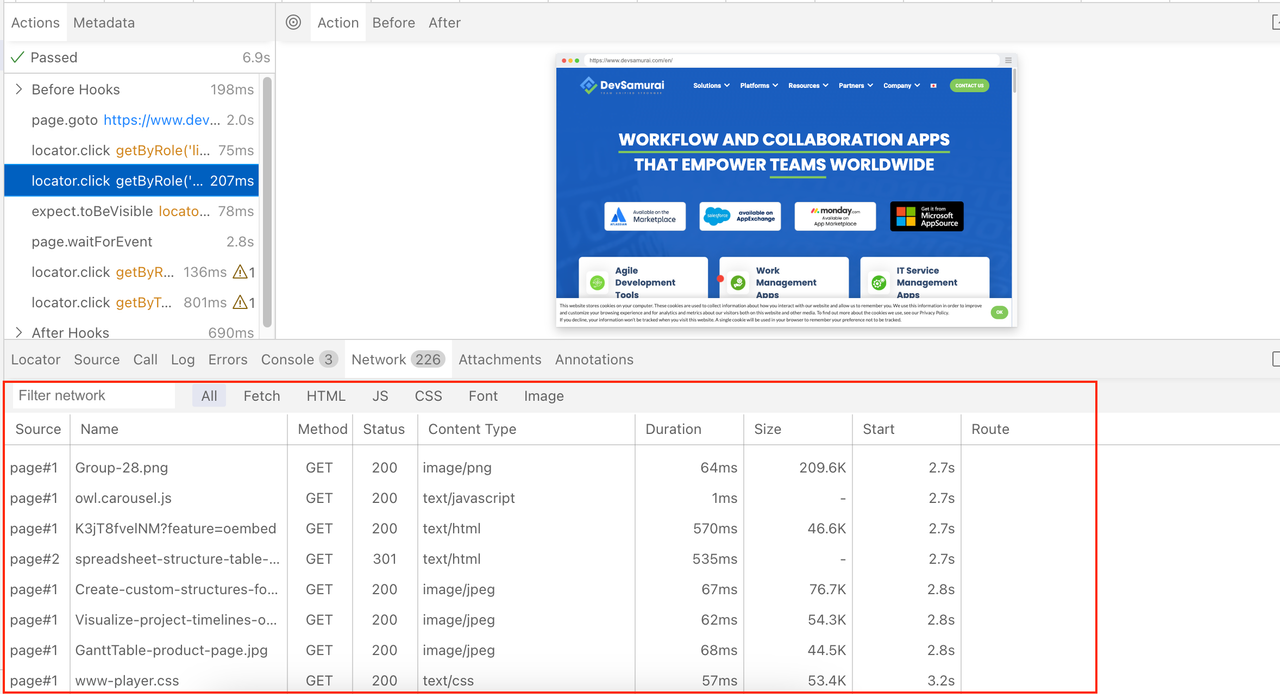Open Platforms dropdown in page snapshot
The width and height of the screenshot is (1280, 694).
(759, 86)
